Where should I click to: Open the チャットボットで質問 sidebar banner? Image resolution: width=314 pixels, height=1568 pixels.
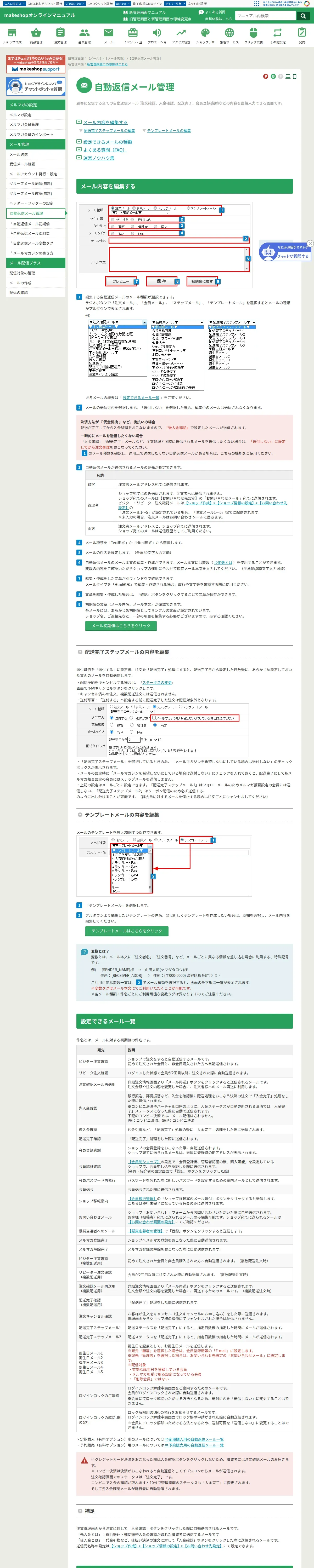35,87
